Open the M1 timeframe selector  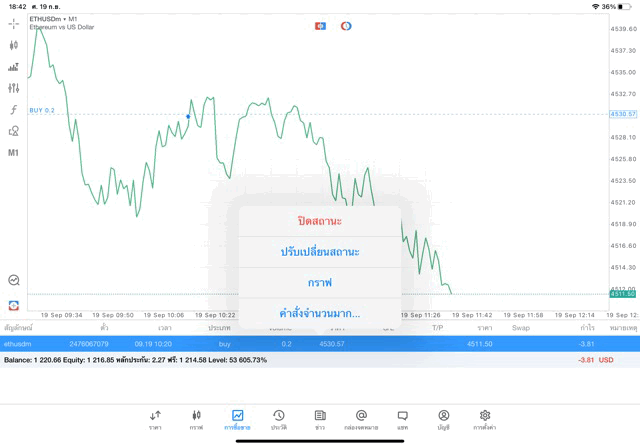pos(13,153)
